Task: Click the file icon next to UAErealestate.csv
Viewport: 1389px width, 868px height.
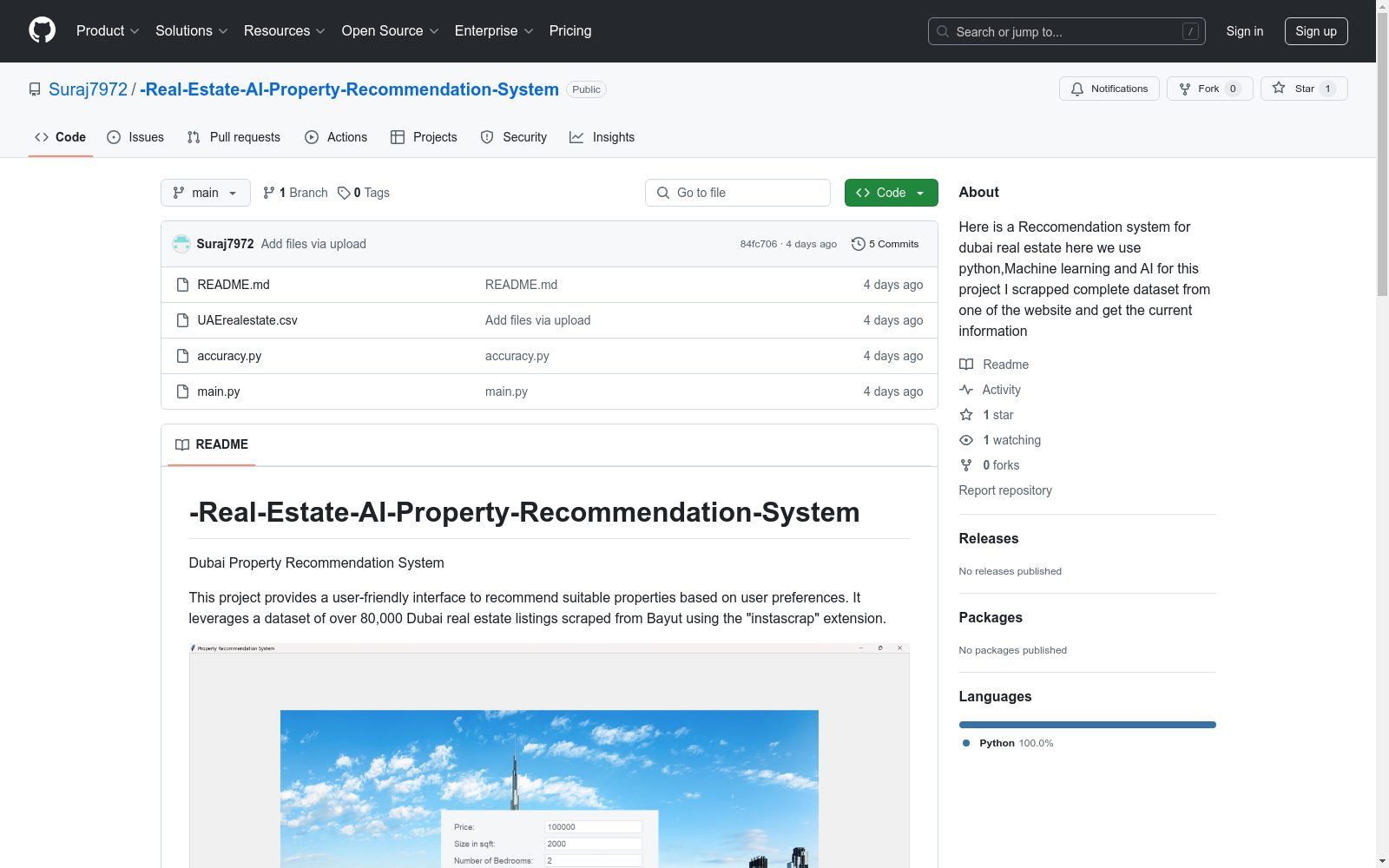Action: 182,320
